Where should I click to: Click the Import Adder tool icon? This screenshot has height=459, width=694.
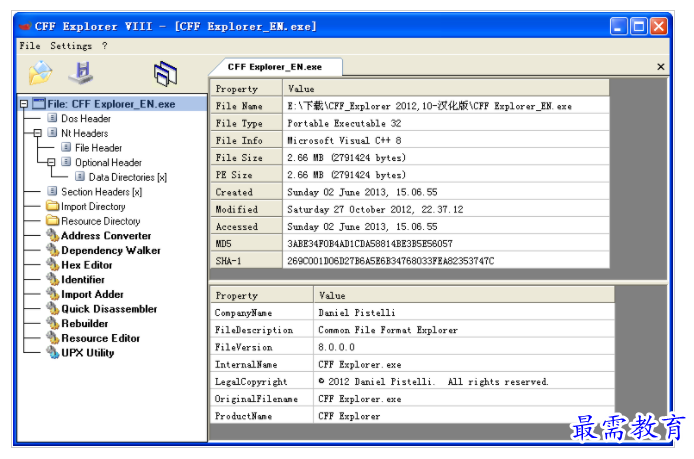click(53, 293)
